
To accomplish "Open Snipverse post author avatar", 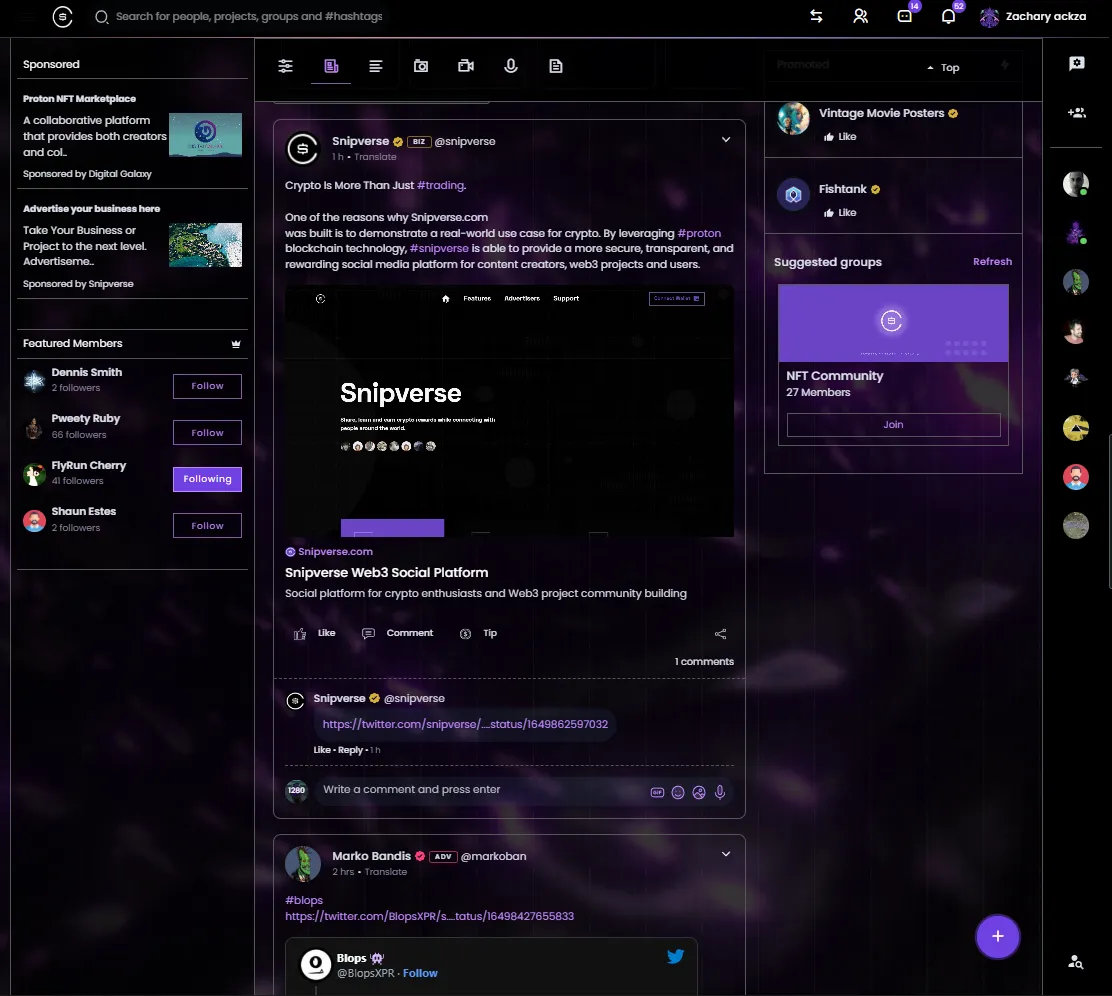I will coord(303,149).
